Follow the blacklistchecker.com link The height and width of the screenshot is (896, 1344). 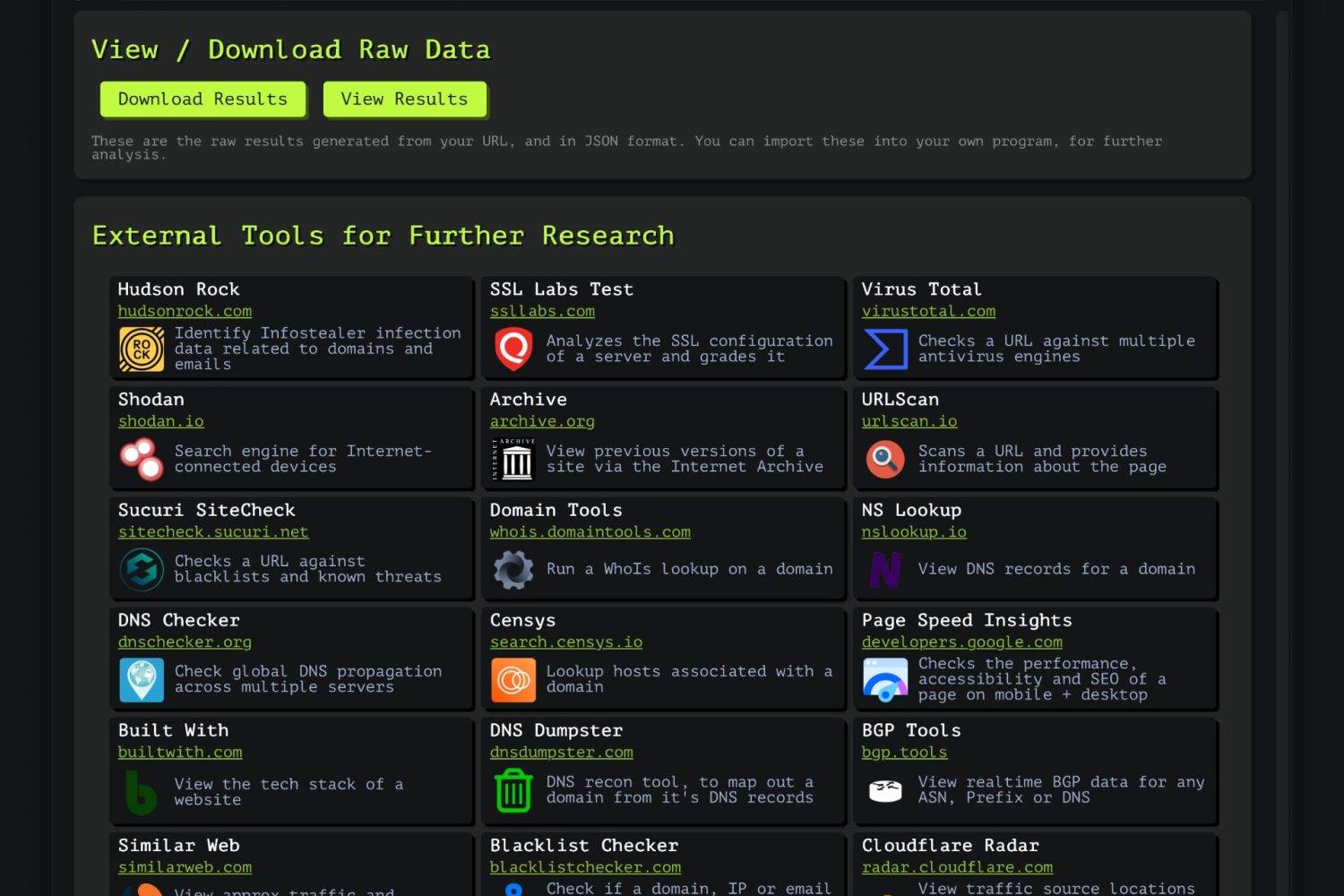[585, 867]
